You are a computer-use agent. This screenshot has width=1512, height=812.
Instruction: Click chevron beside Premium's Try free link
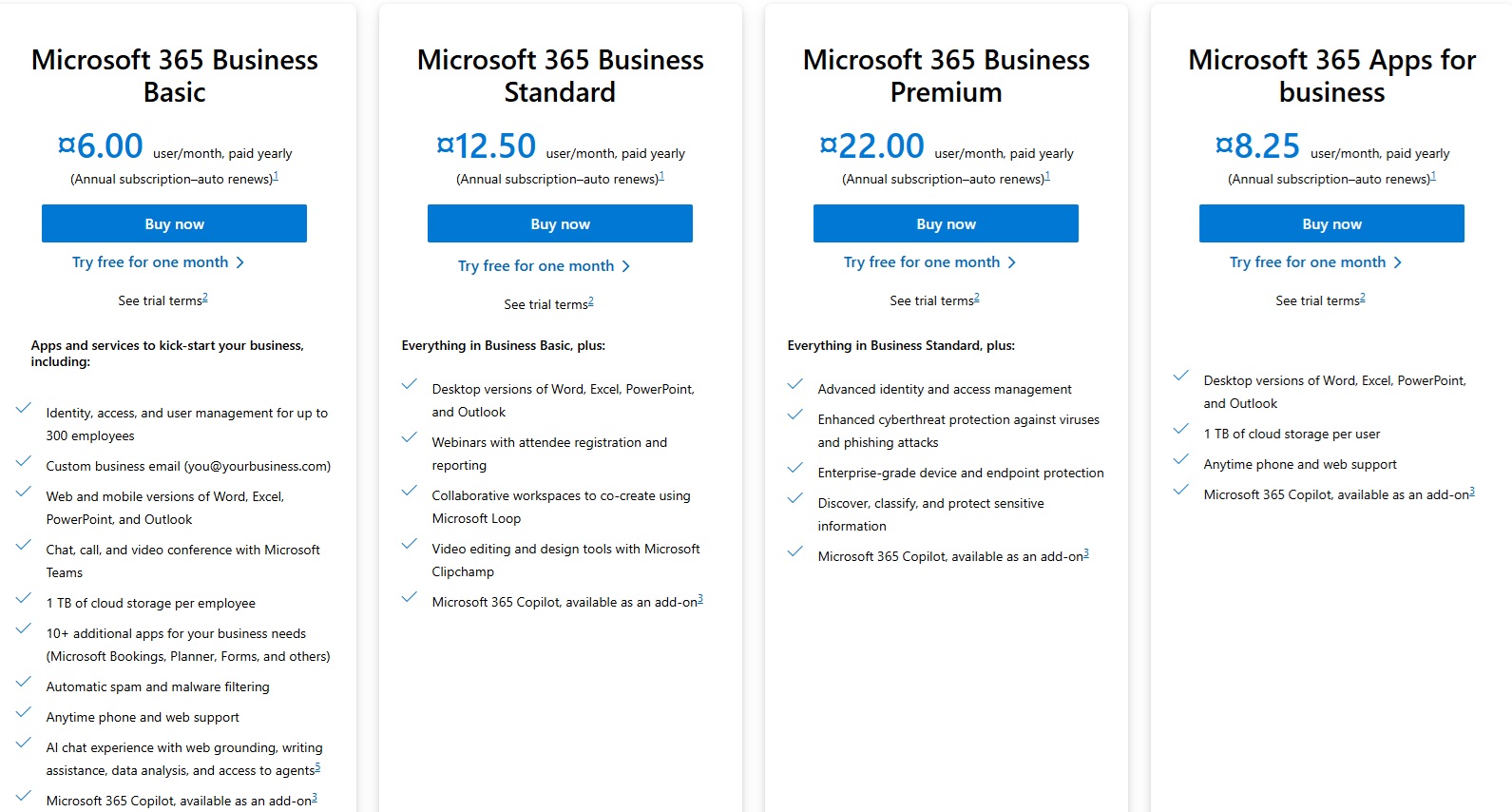click(1012, 262)
